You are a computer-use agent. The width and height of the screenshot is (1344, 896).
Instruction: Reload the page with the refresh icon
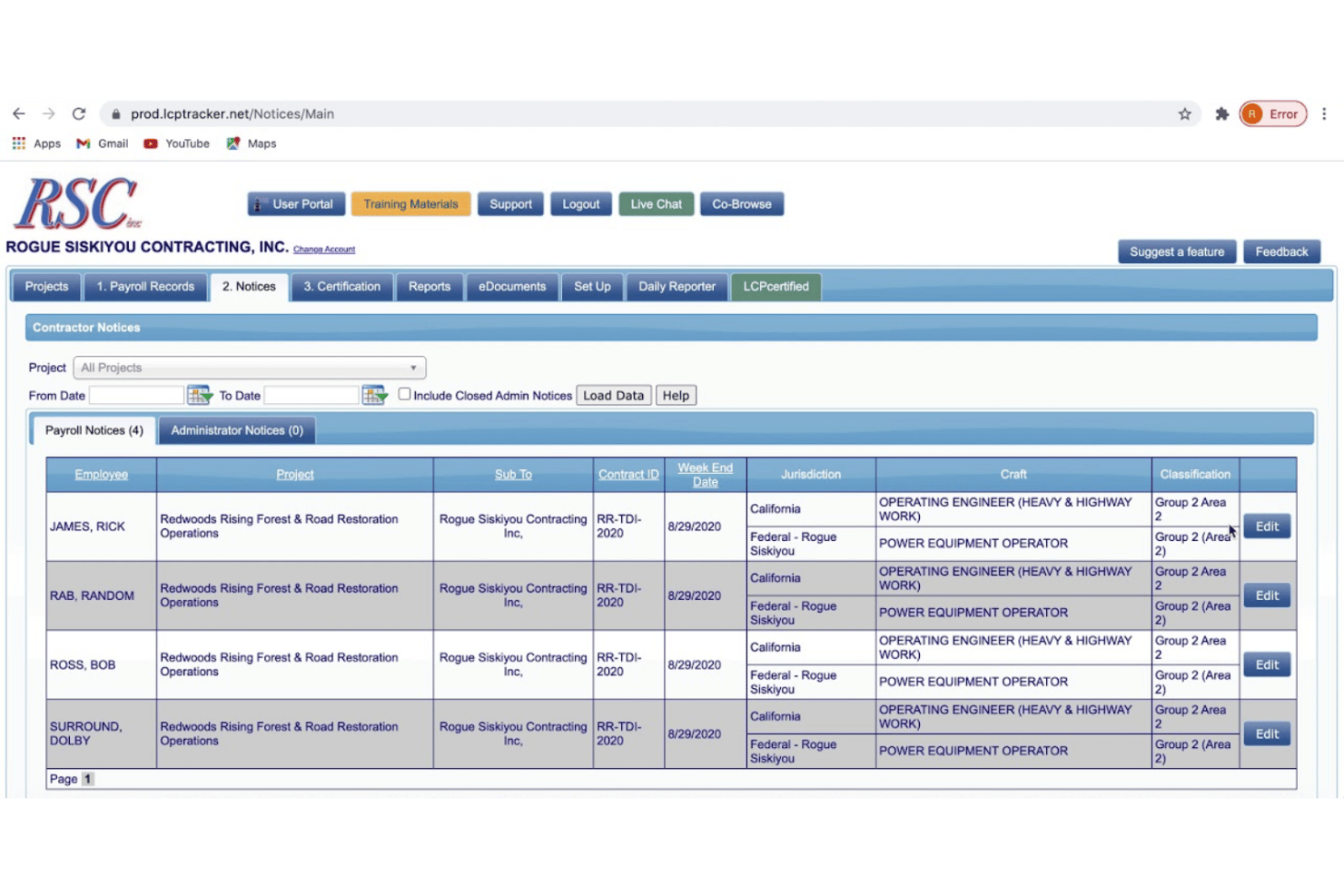[x=79, y=113]
